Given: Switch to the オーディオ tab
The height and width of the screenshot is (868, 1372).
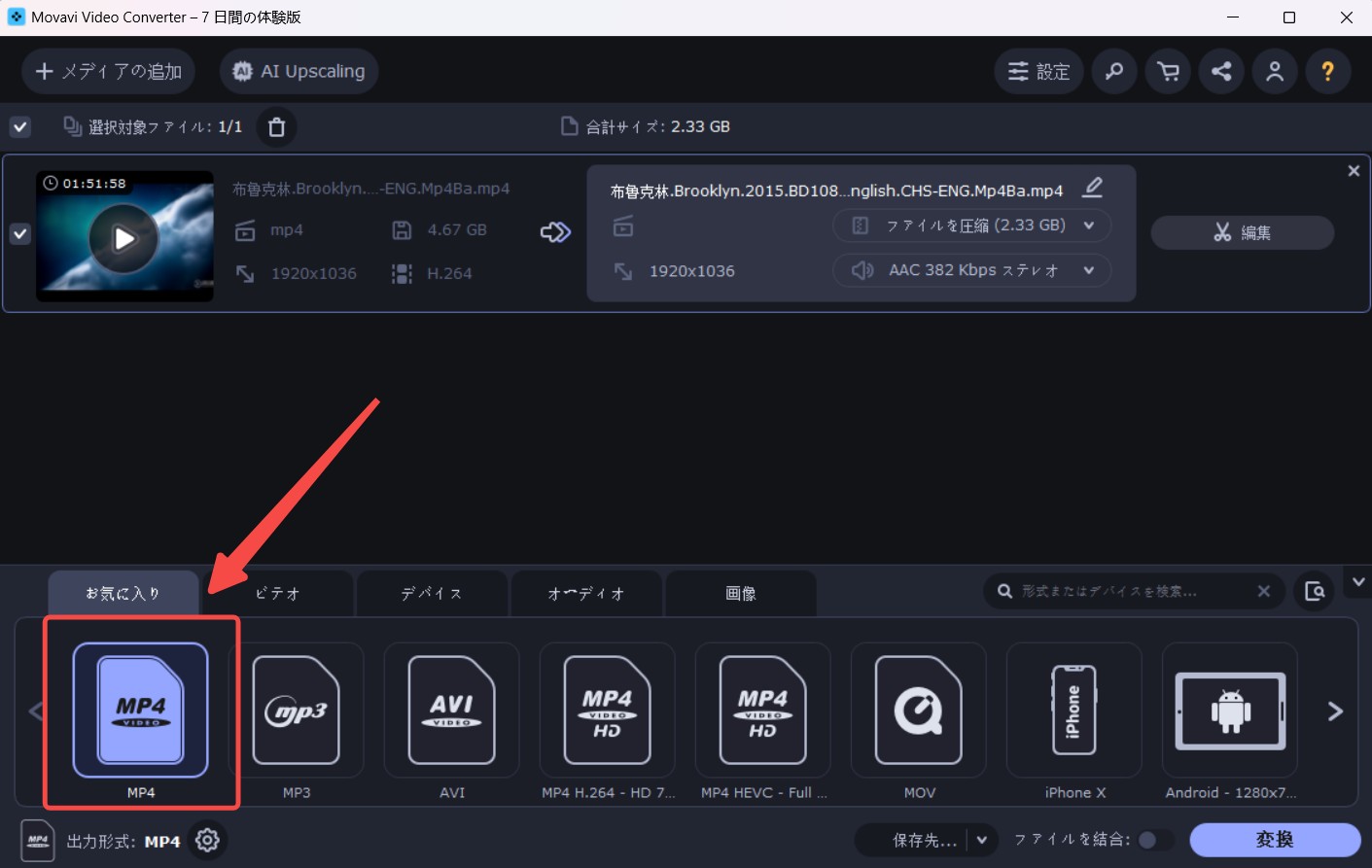Looking at the screenshot, I should coord(586,593).
